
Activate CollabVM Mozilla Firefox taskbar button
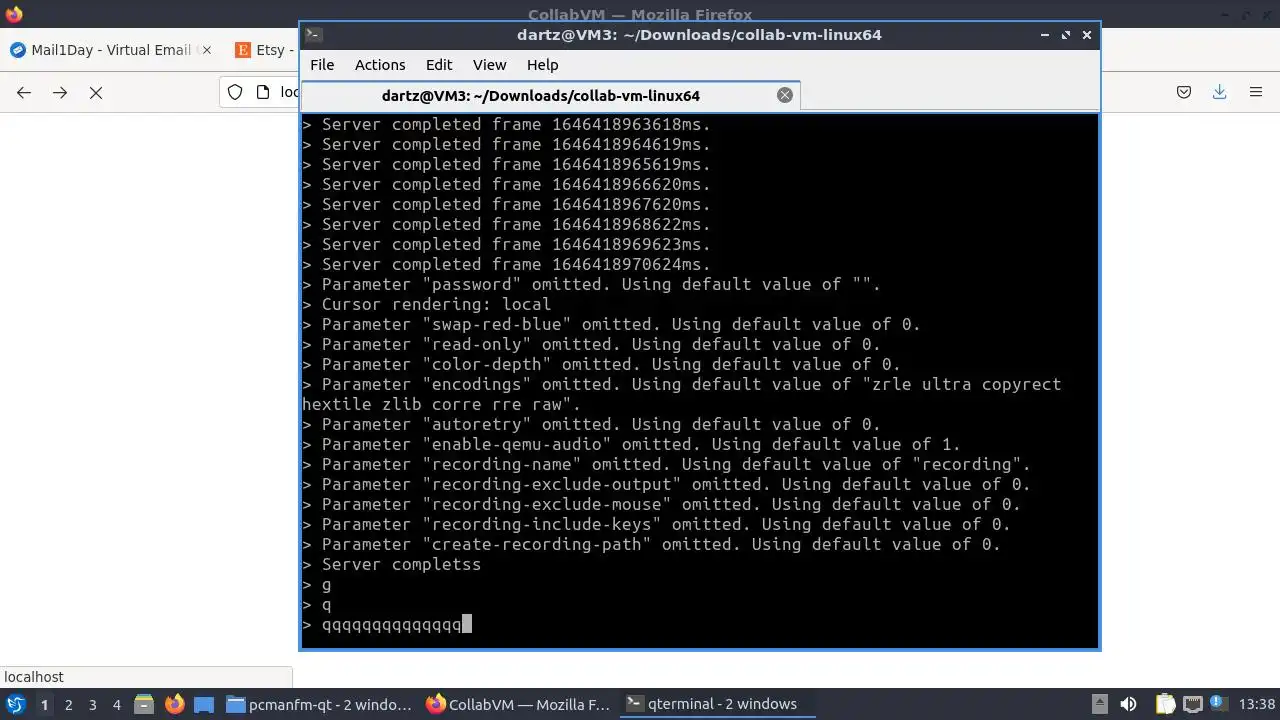coord(518,704)
